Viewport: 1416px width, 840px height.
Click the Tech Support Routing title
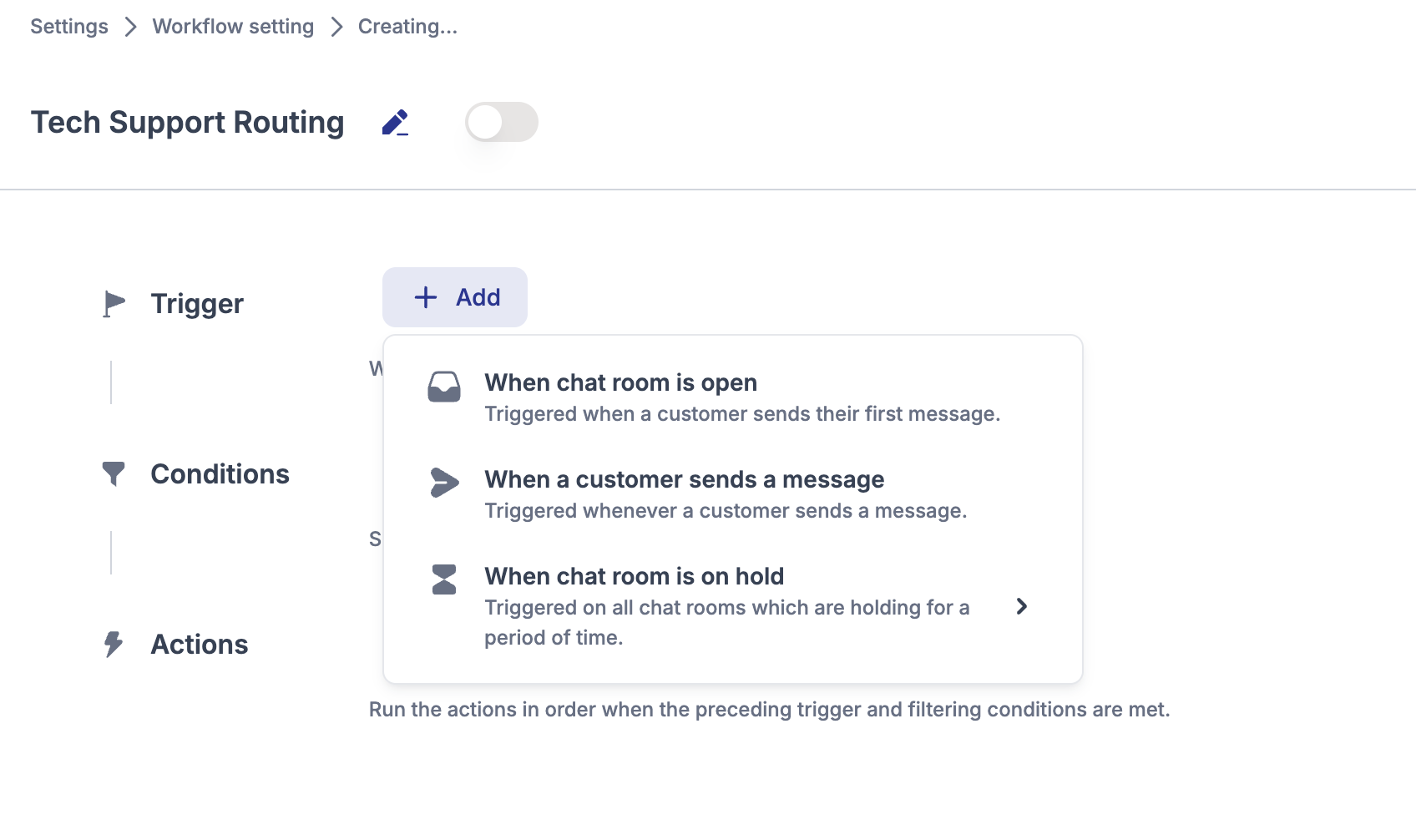click(188, 123)
